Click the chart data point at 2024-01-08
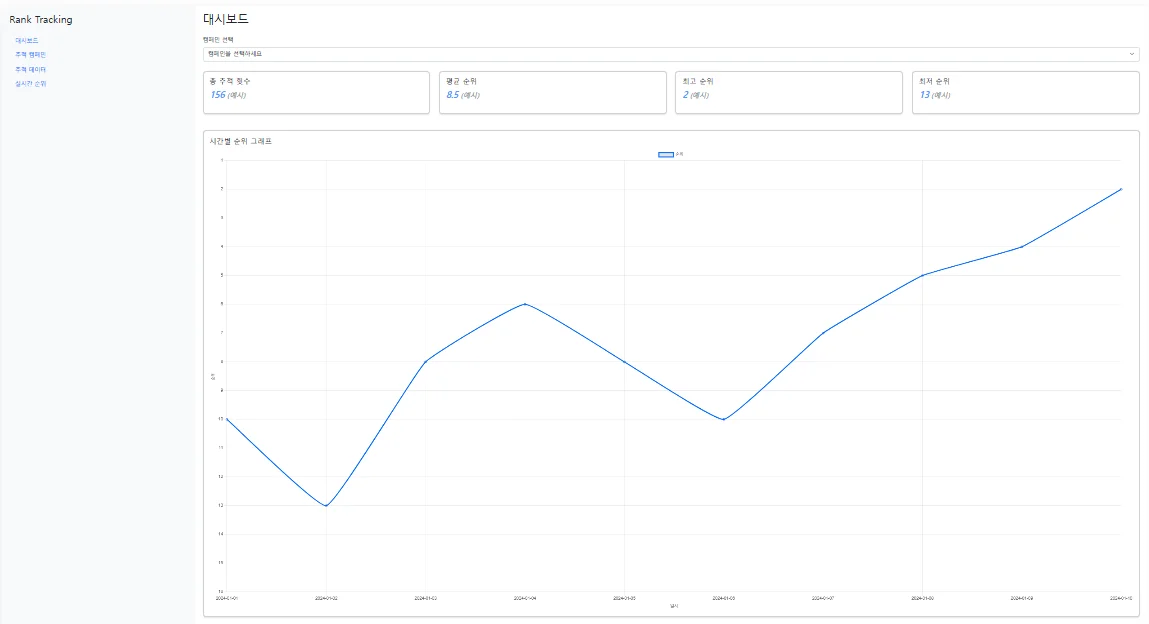The width and height of the screenshot is (1149, 624). tap(922, 275)
